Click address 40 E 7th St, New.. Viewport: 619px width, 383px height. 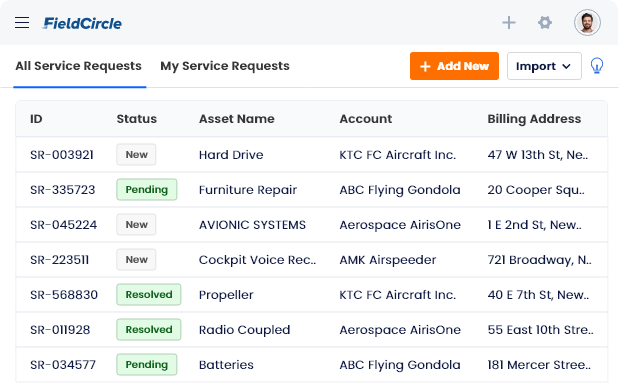(538, 295)
